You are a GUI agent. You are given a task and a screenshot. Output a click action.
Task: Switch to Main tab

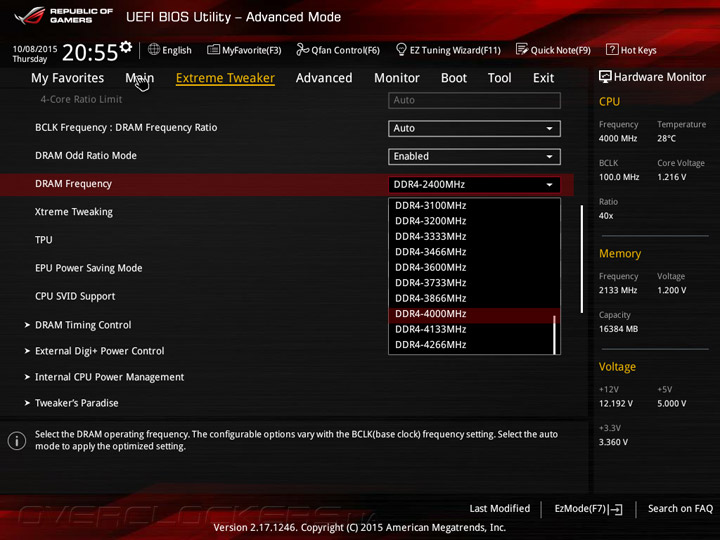pyautogui.click(x=140, y=78)
